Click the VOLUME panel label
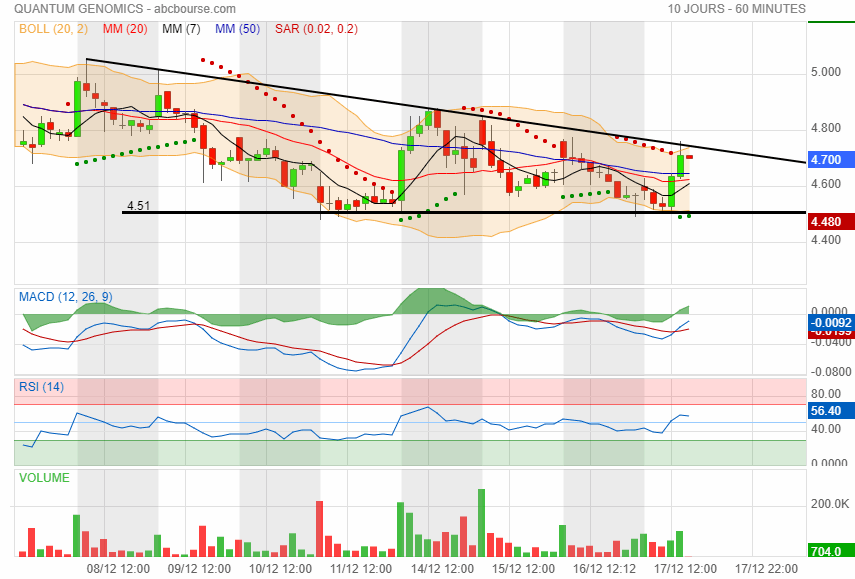Viewport: 855px width, 579px height. 44,478
